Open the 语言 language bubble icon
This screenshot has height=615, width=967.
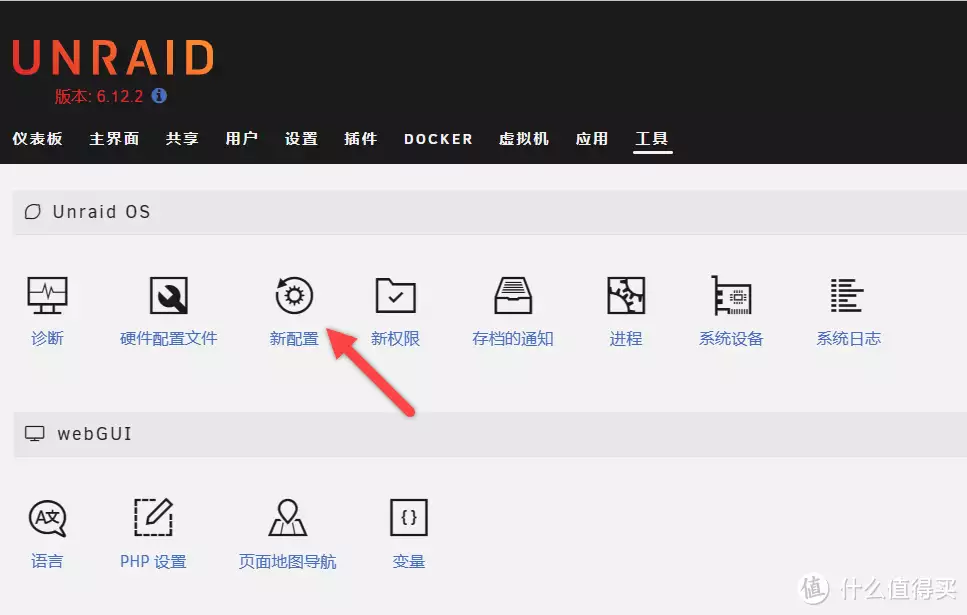pyautogui.click(x=47, y=518)
